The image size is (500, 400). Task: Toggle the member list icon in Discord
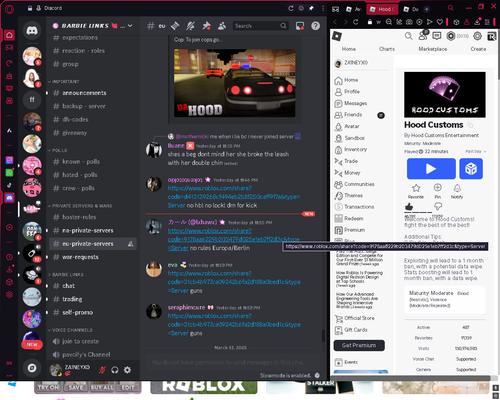[222, 26]
